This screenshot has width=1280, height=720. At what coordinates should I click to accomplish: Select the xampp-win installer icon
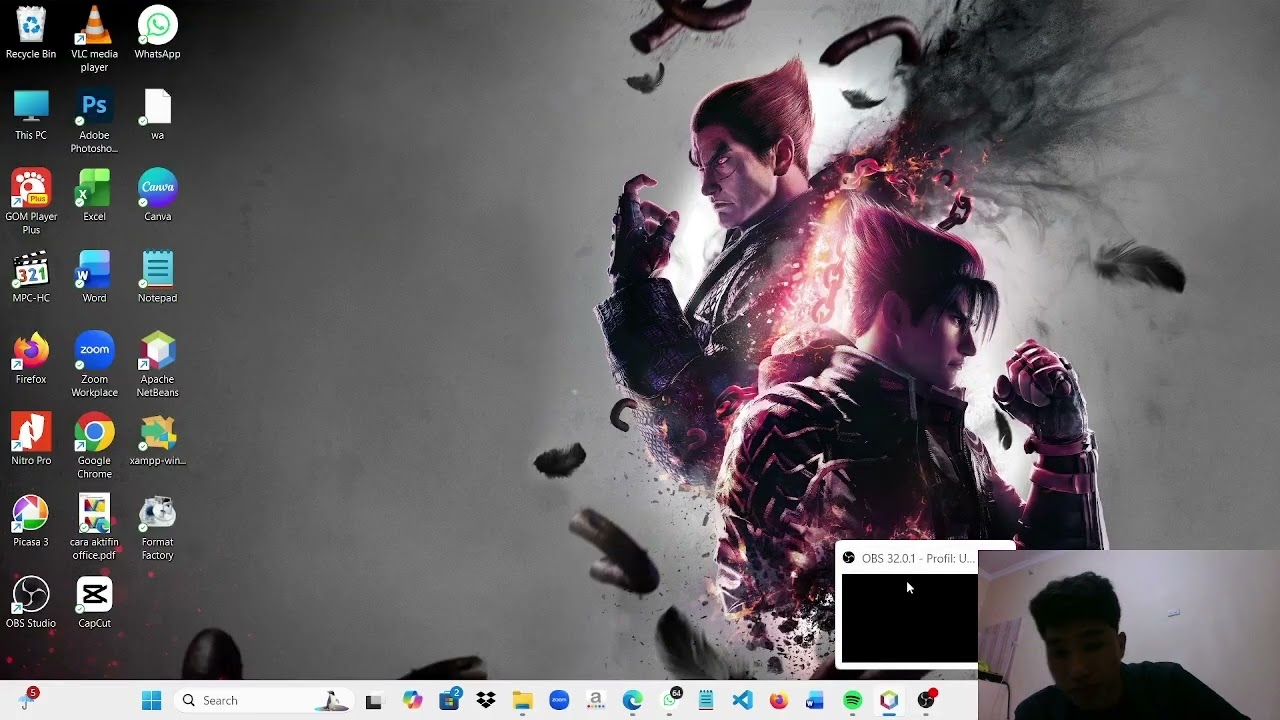pos(157,440)
